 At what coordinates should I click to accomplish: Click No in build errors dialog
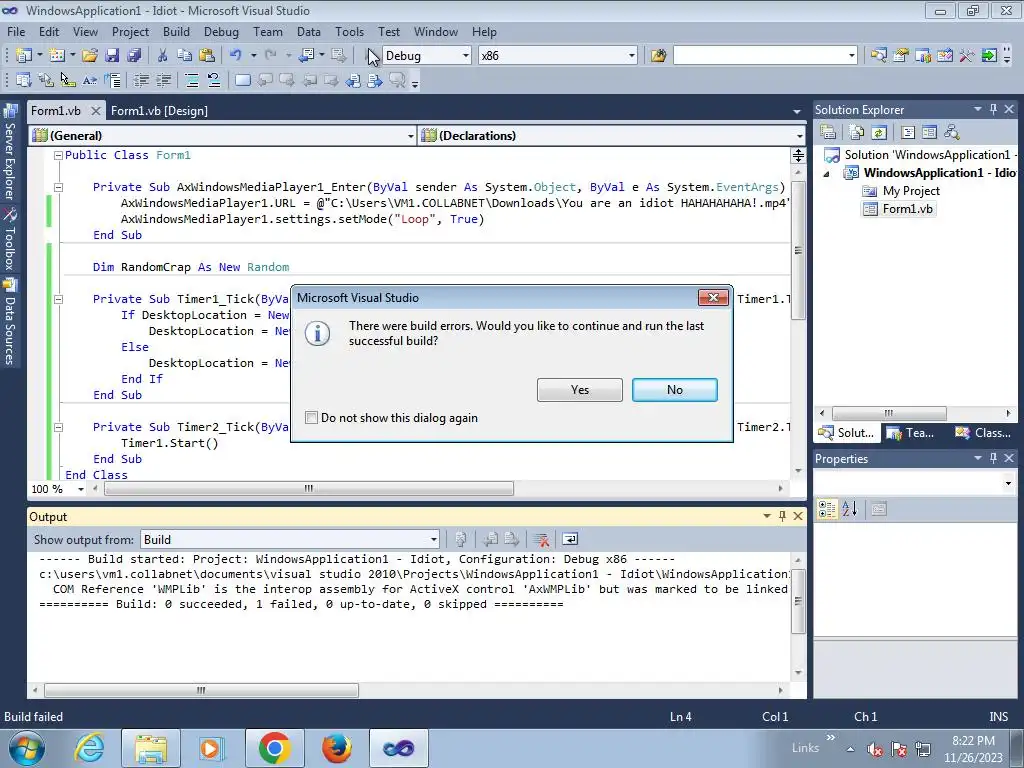675,390
